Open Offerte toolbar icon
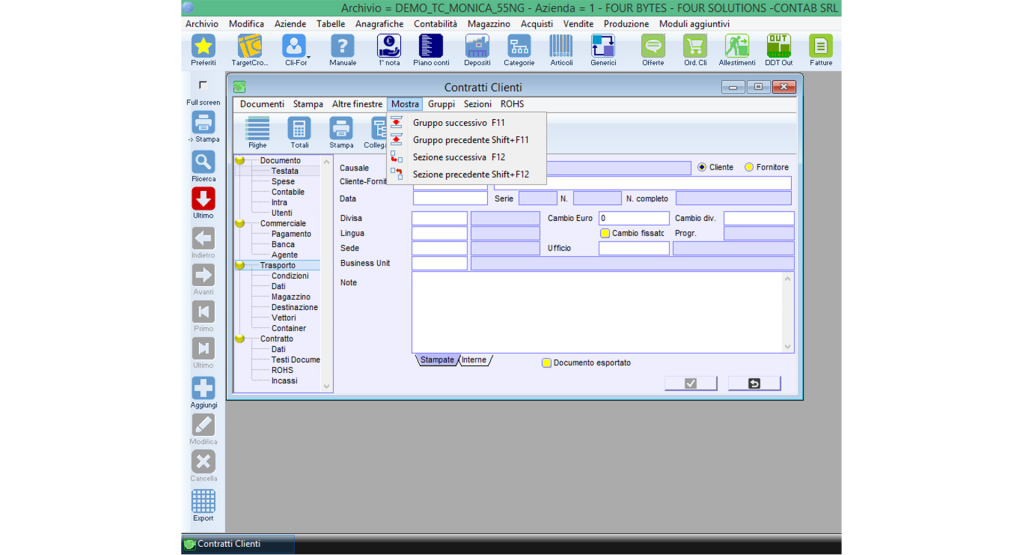 [x=652, y=47]
